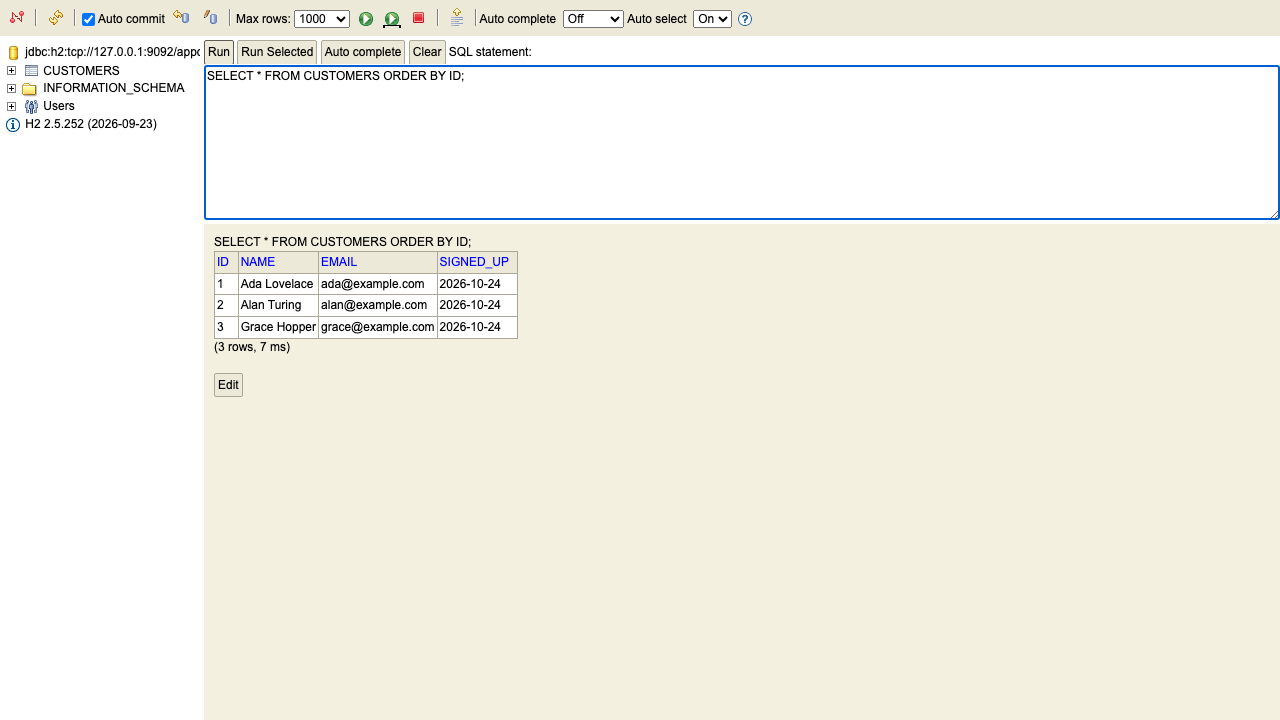The height and width of the screenshot is (720, 1280).
Task: Click the green Run toolbar icon
Action: (366, 19)
